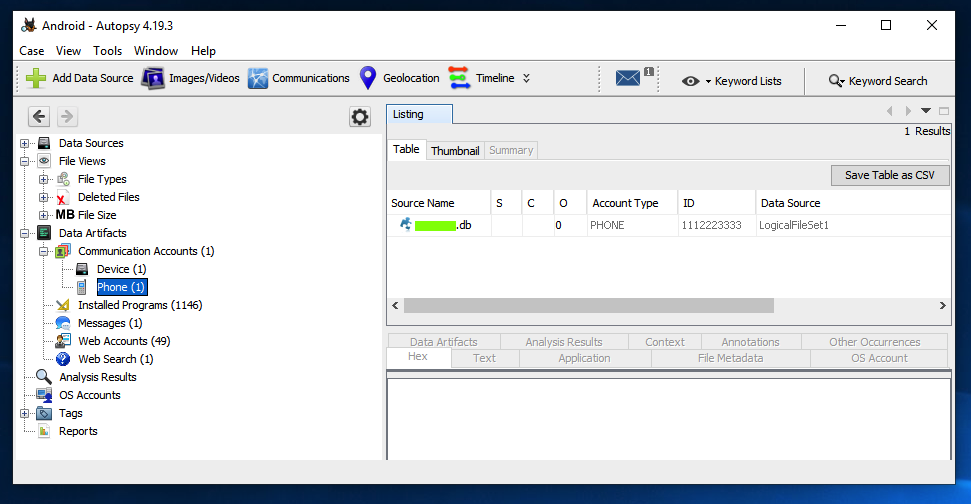The height and width of the screenshot is (504, 971).
Task: Open the Help menu
Action: 203,51
